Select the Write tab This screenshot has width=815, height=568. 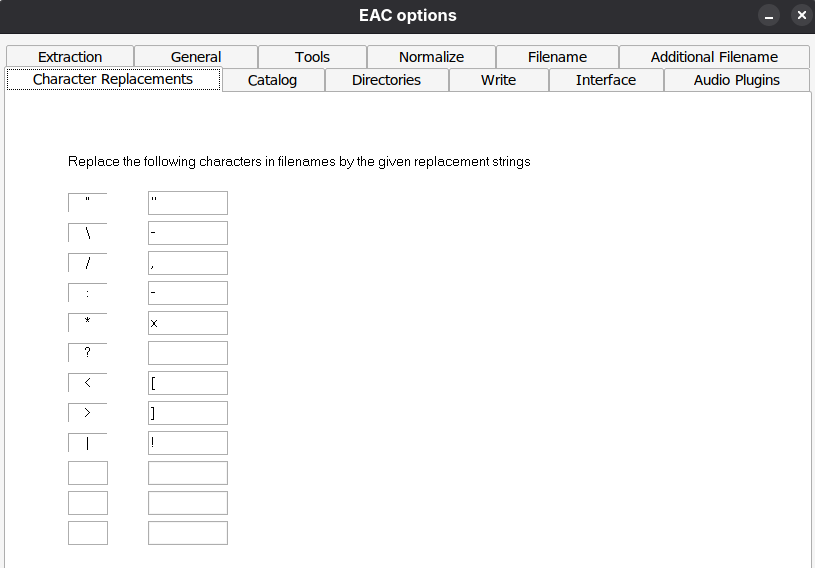498,80
